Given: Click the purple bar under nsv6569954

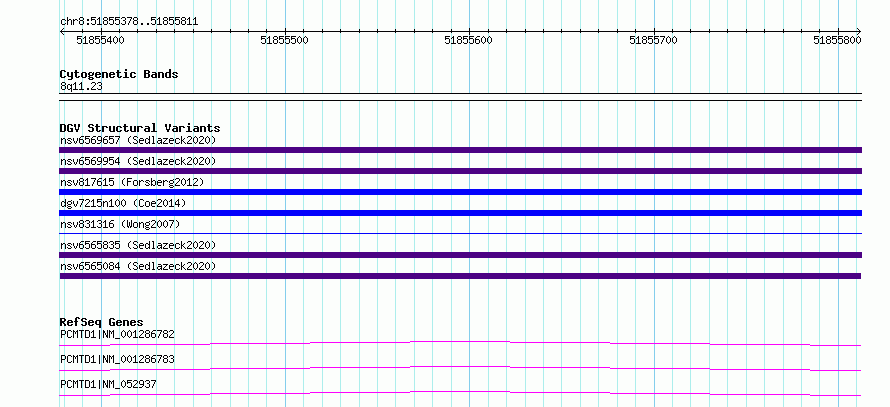Looking at the screenshot, I should pos(460,171).
